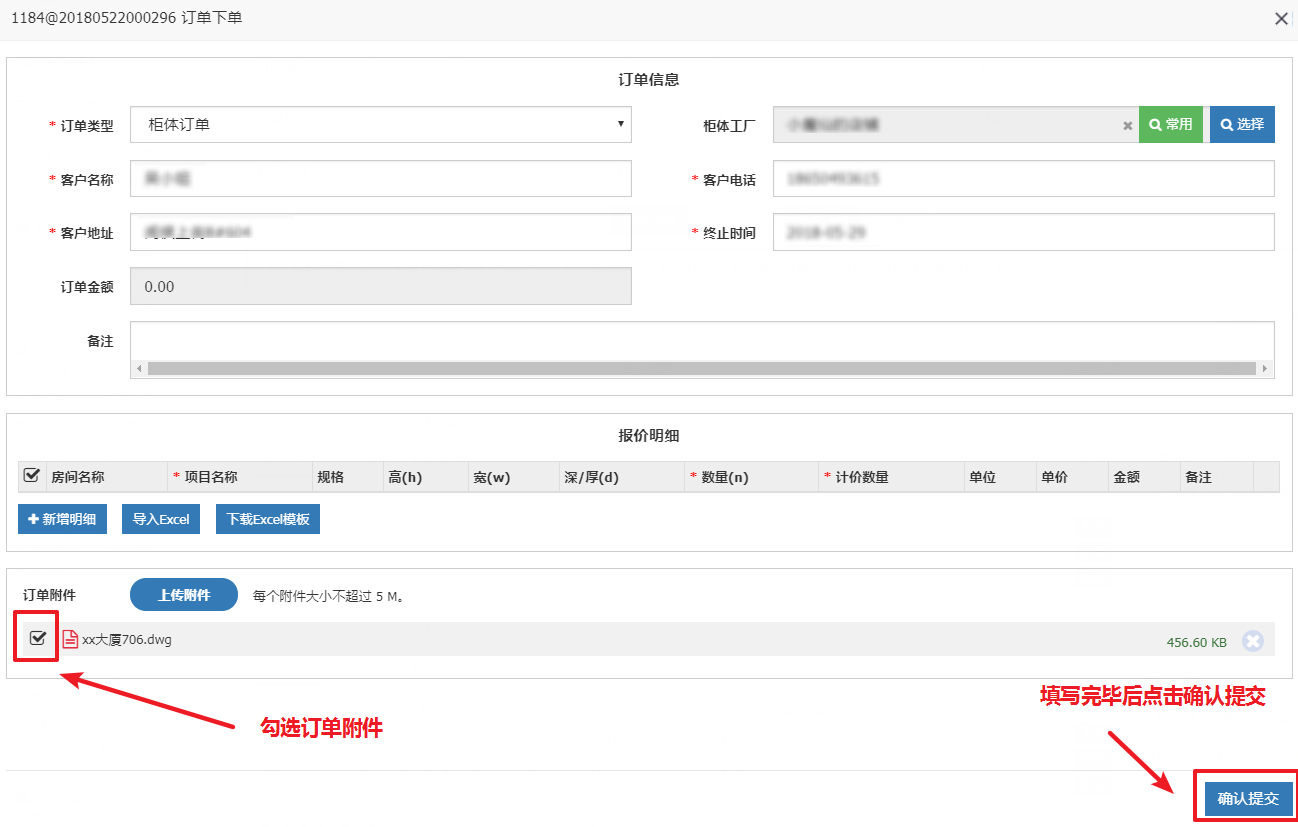Toggle the select-all checkbox in 报价明细 header

pos(31,476)
